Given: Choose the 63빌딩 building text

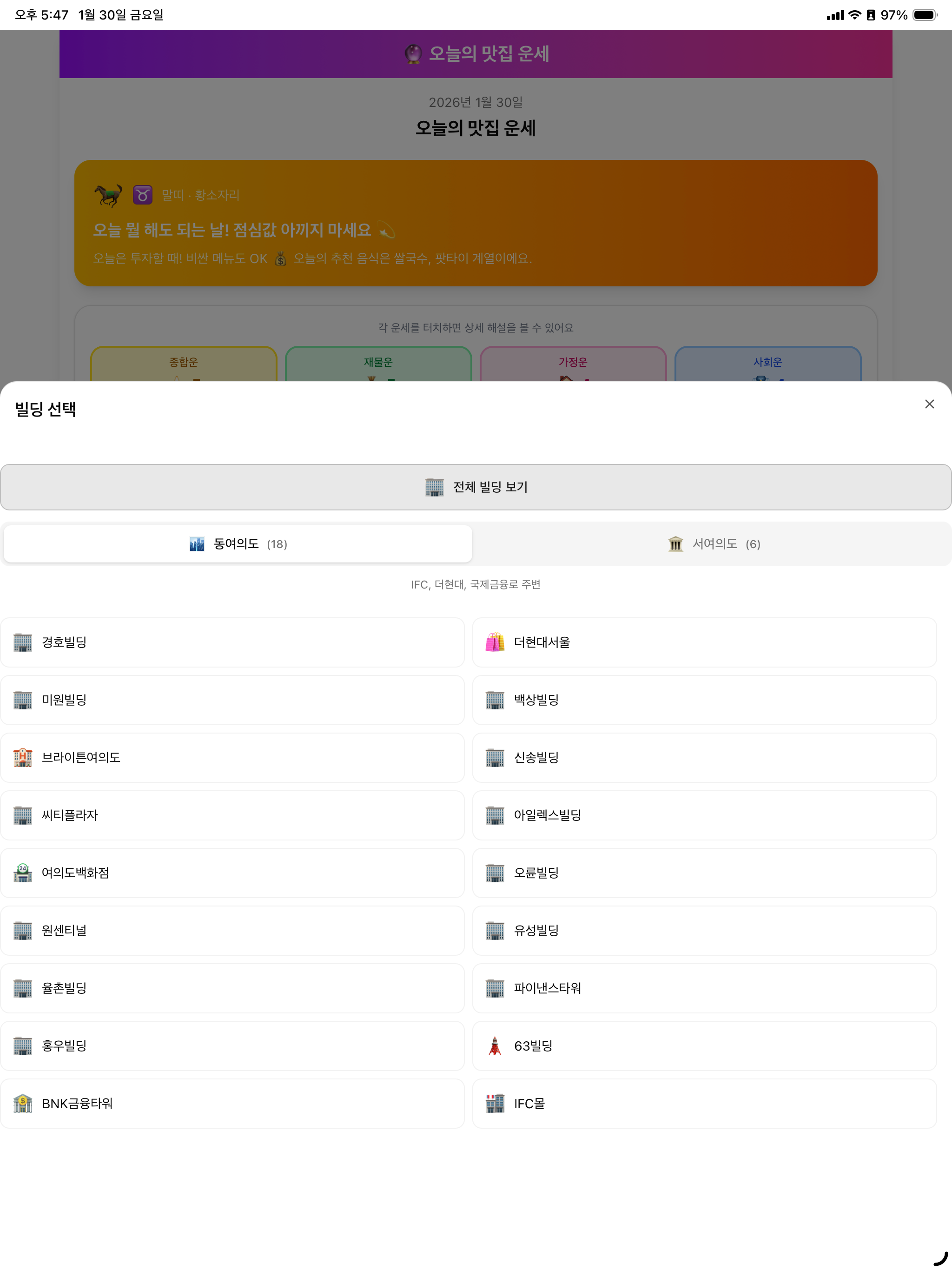Looking at the screenshot, I should [x=534, y=1045].
